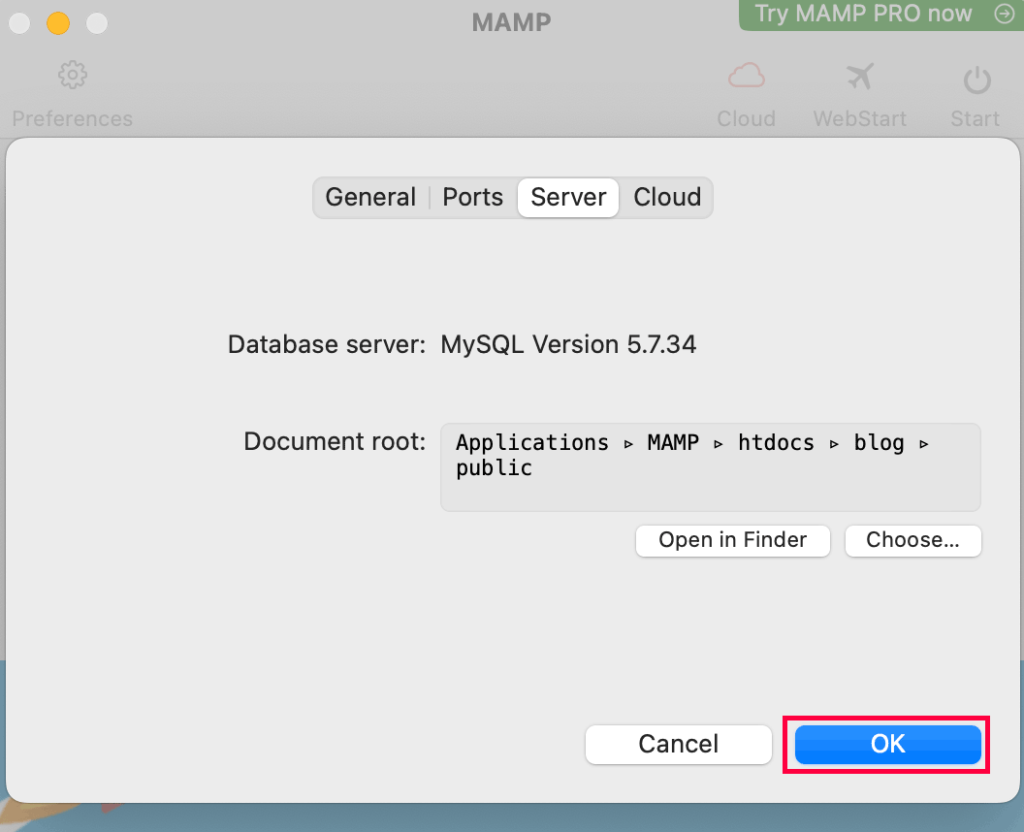Image resolution: width=1024 pixels, height=832 pixels.
Task: Click the htdocs segment in document root path
Action: tap(776, 443)
